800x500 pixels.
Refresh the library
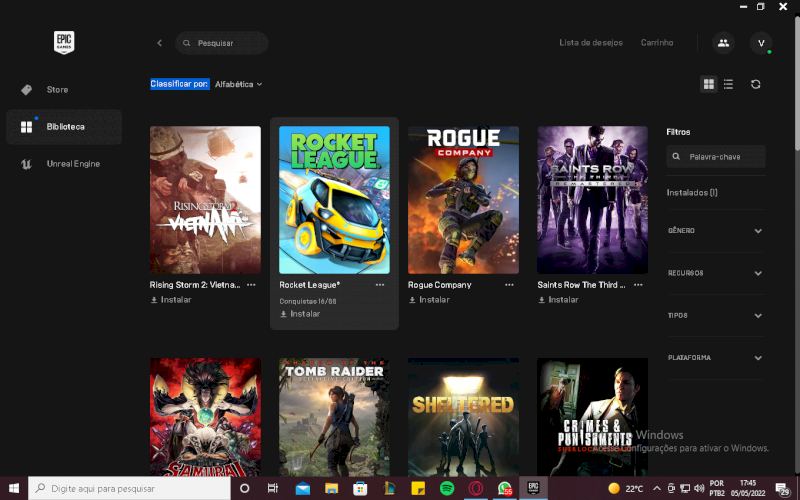(756, 84)
